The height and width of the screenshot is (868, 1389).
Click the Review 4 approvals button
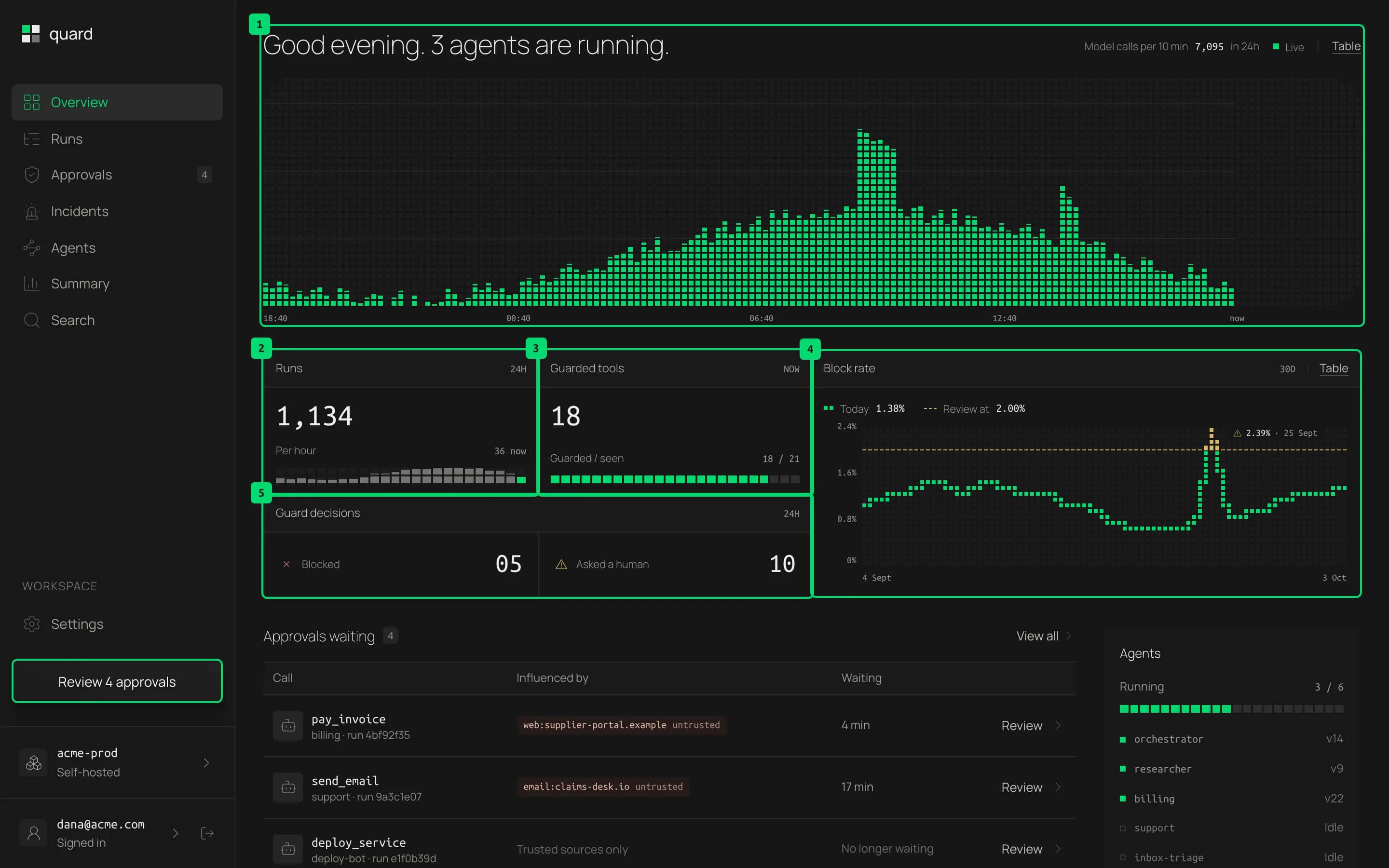117,681
